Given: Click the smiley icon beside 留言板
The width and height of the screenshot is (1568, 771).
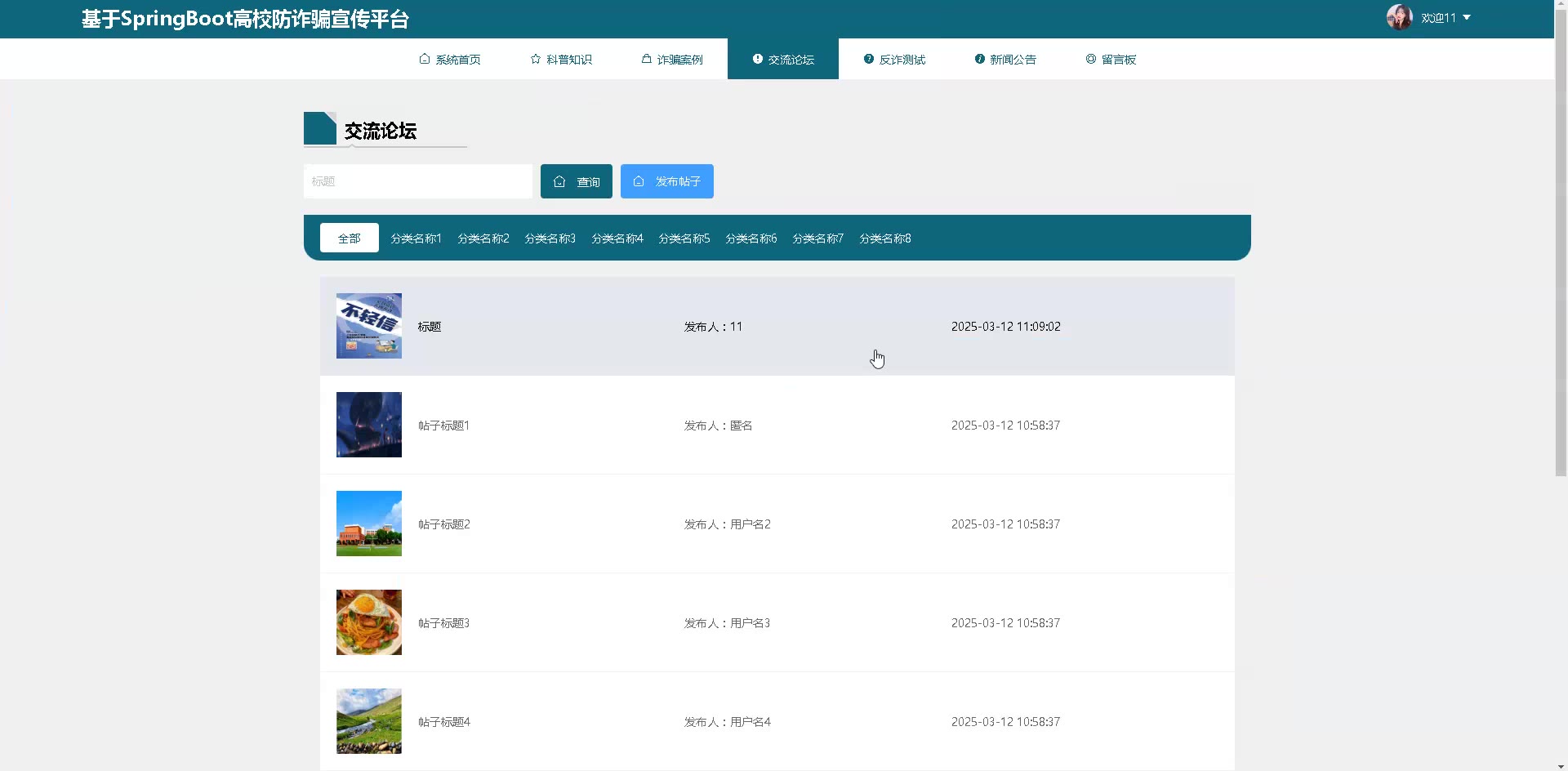Looking at the screenshot, I should pos(1090,59).
